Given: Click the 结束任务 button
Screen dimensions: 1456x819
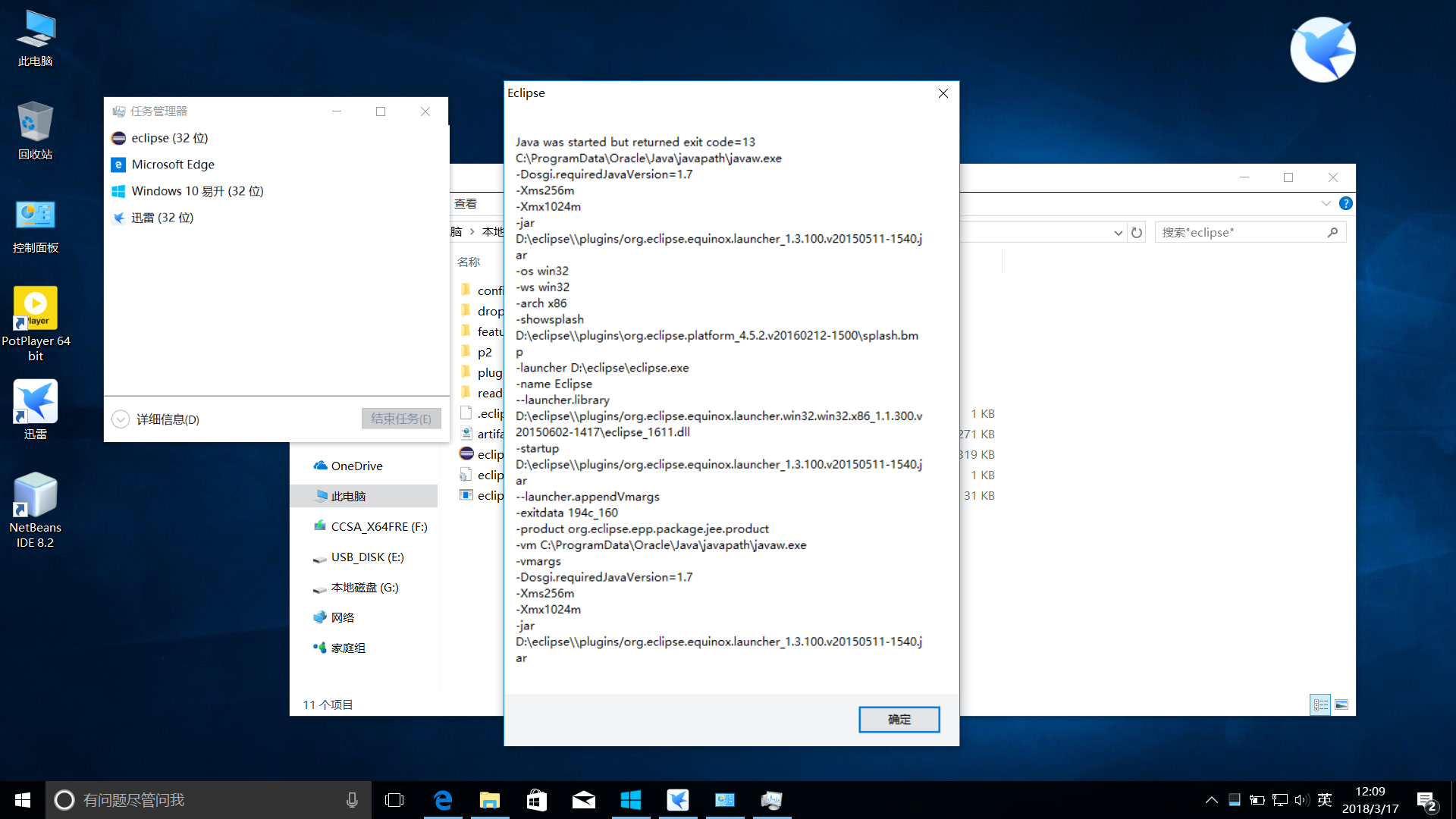Looking at the screenshot, I should 401,419.
